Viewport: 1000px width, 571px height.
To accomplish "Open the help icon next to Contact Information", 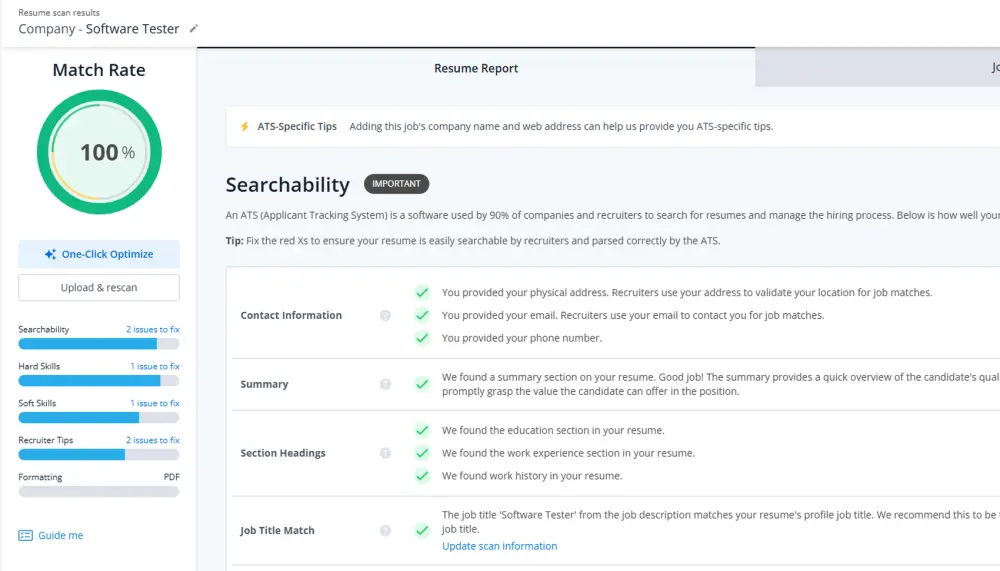I will (x=385, y=315).
